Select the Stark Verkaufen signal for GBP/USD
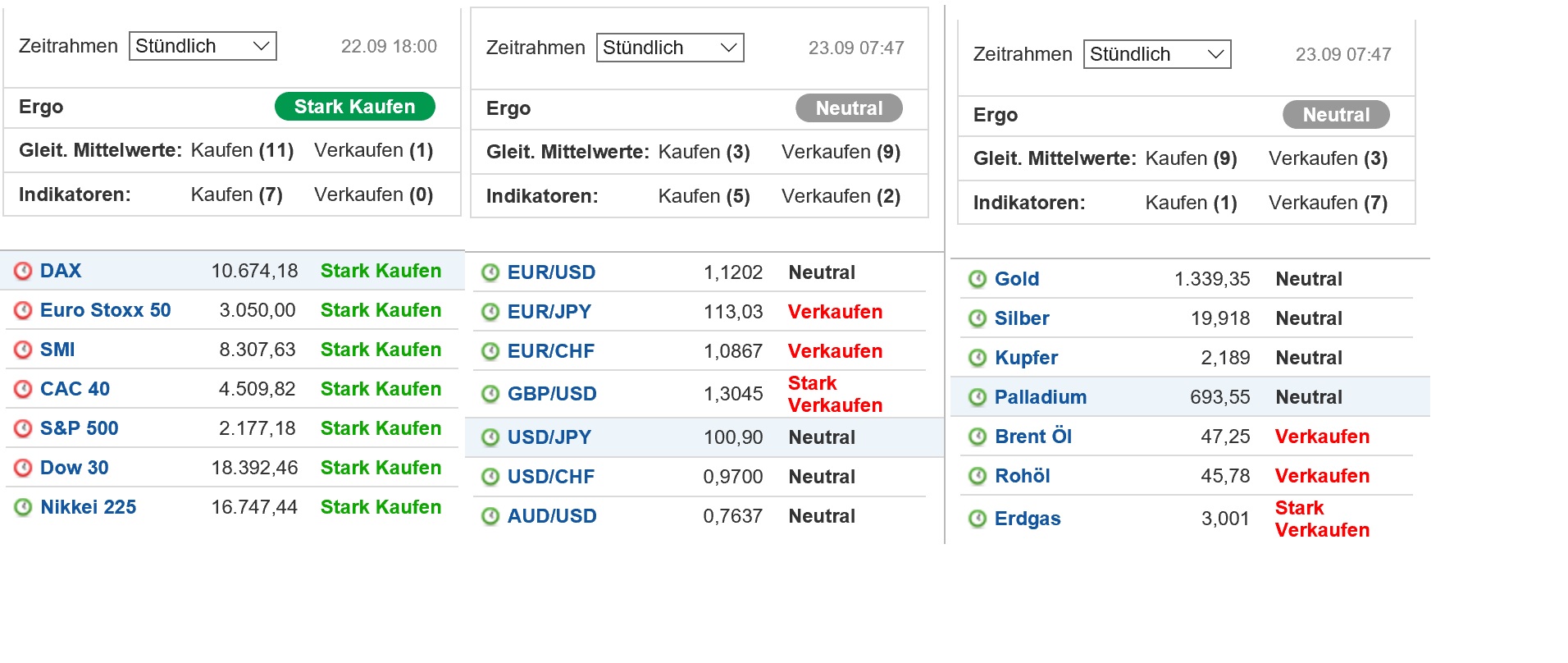Image resolution: width=1568 pixels, height=663 pixels. click(x=834, y=393)
